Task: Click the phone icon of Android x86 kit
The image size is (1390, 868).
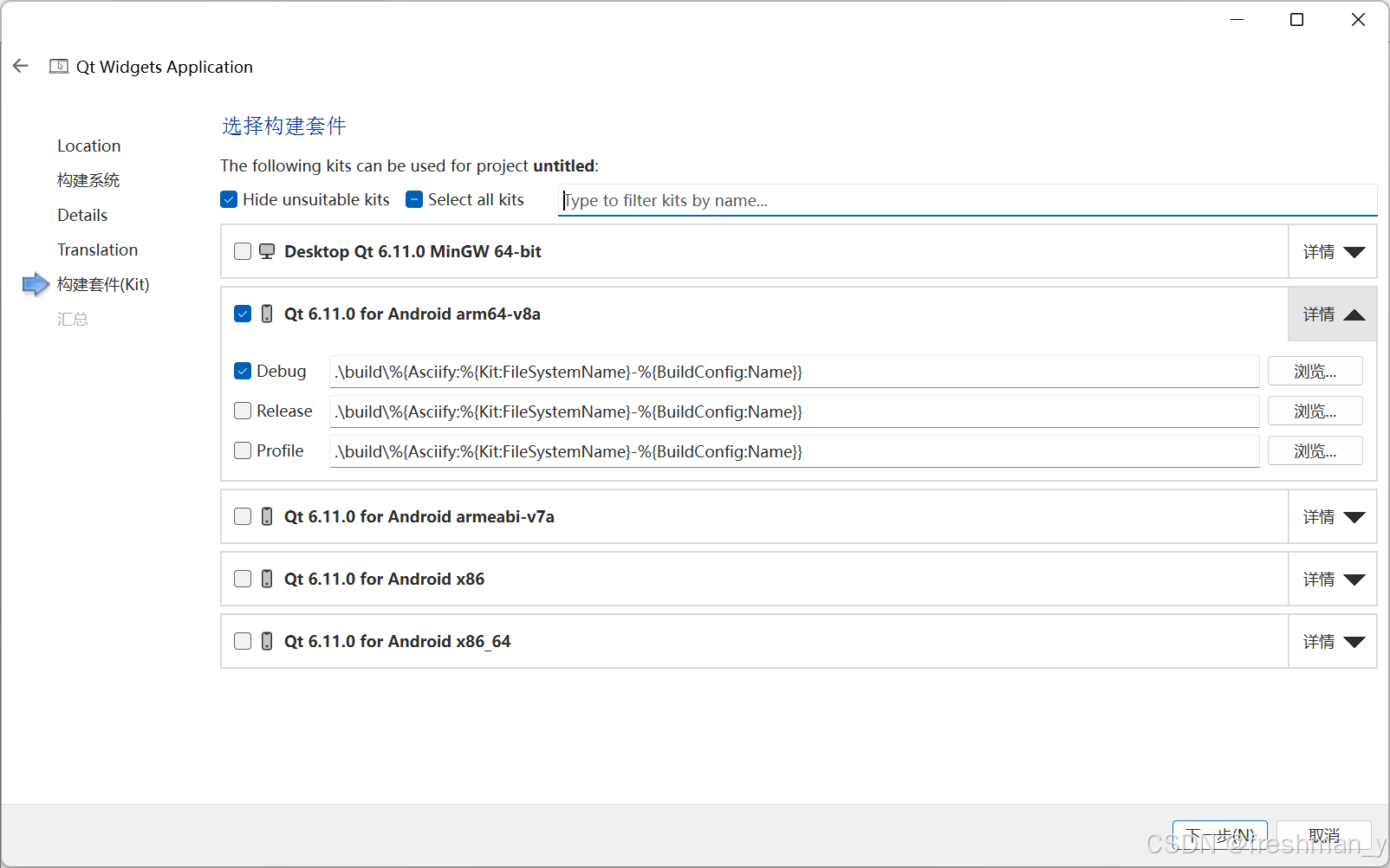Action: click(x=267, y=579)
